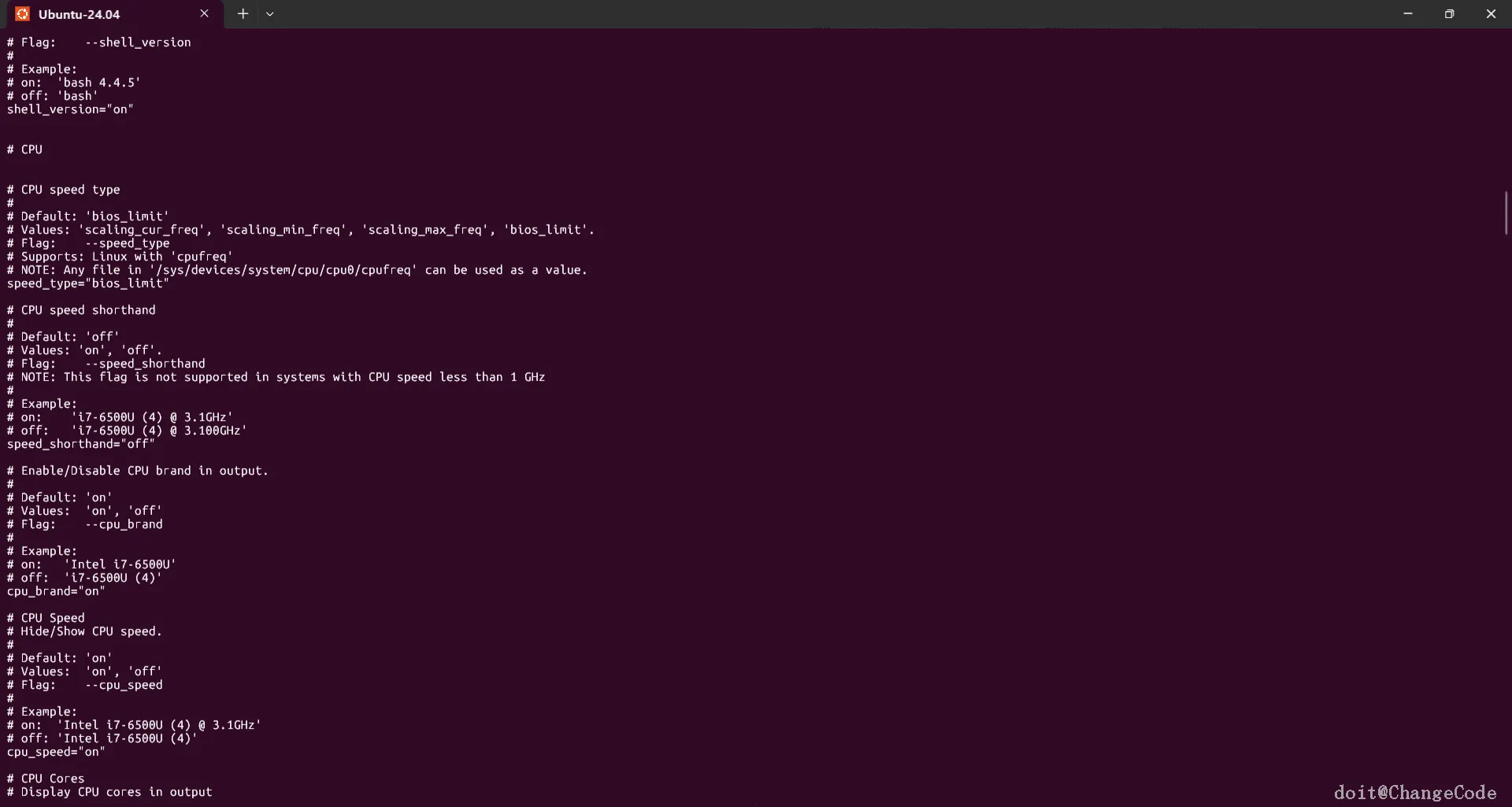
Task: Click the cpu_speed="on" setting line
Action: [56, 752]
